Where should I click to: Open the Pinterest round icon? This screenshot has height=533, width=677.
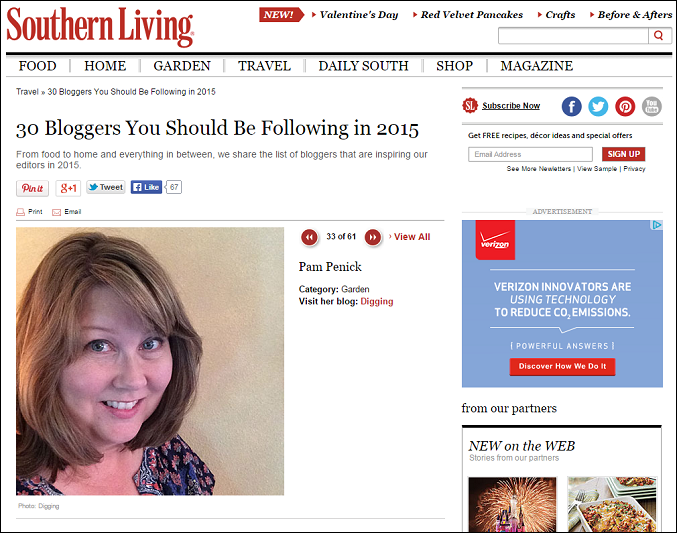tap(625, 106)
